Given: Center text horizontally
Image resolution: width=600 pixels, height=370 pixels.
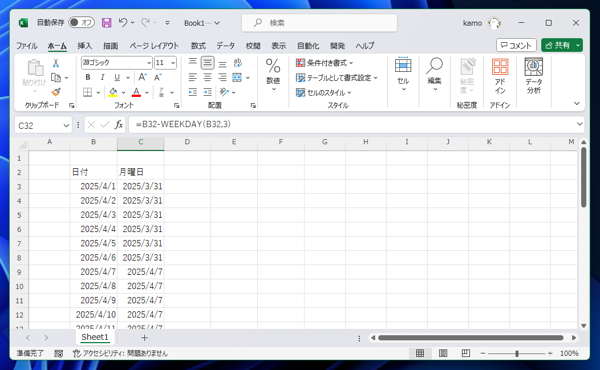Looking at the screenshot, I should coord(207,78).
